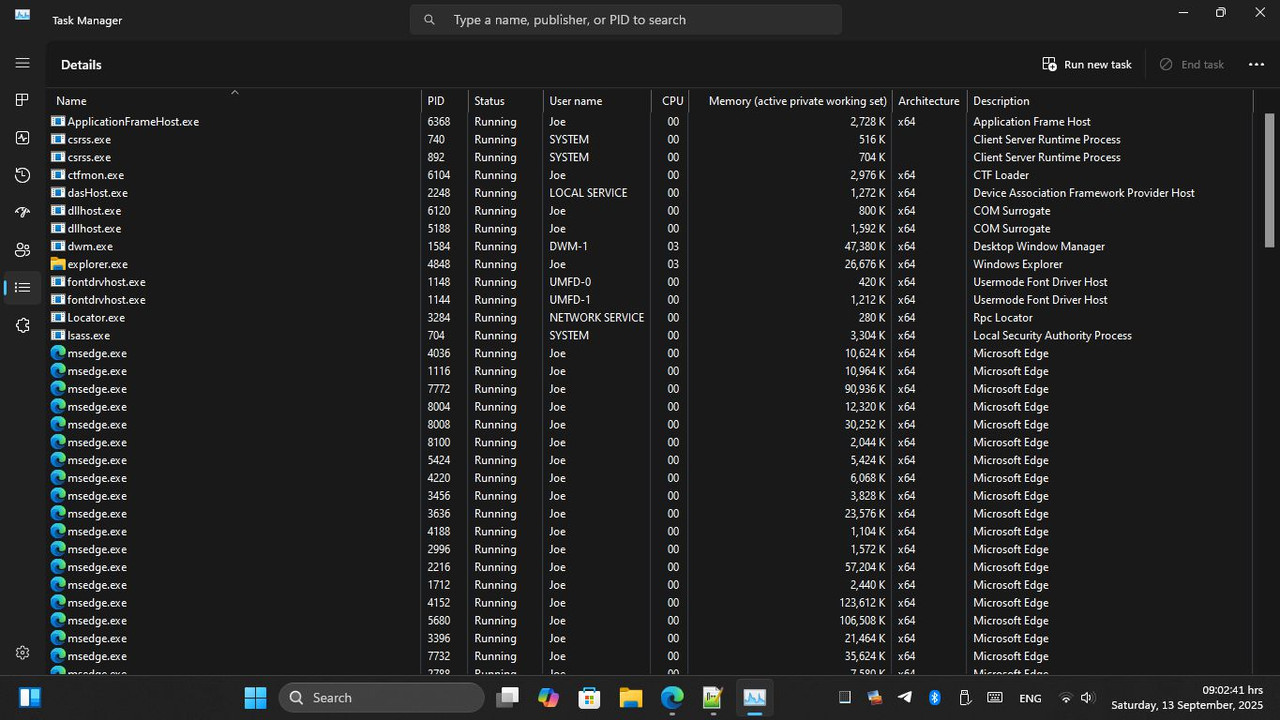Select the ctfmon.exe process row
This screenshot has height=720, width=1280.
pos(651,175)
